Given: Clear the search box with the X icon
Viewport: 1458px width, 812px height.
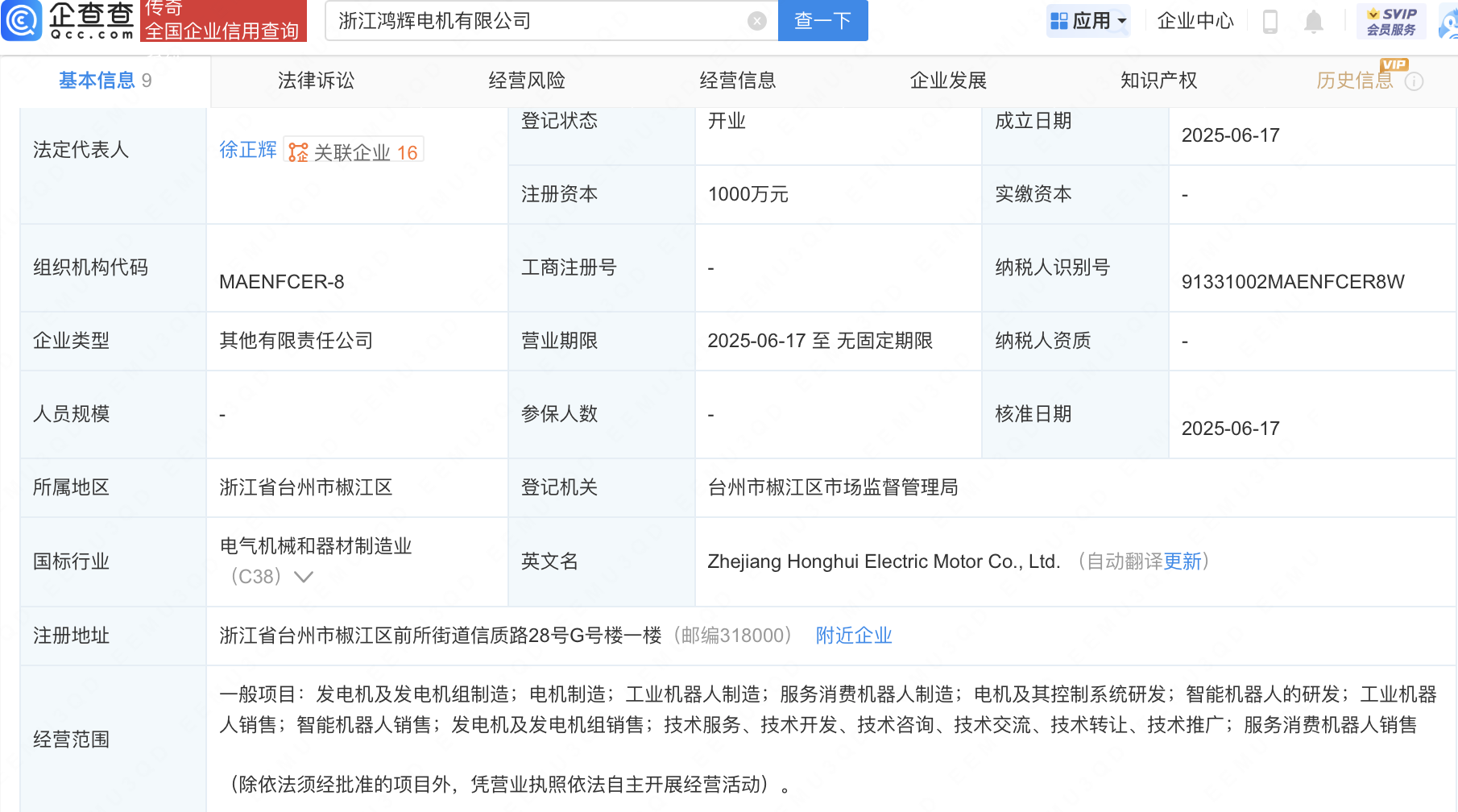Looking at the screenshot, I should [x=756, y=20].
